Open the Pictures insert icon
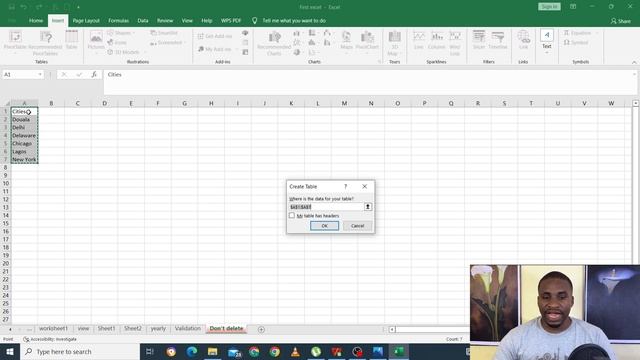The image size is (640, 360). tap(96, 41)
